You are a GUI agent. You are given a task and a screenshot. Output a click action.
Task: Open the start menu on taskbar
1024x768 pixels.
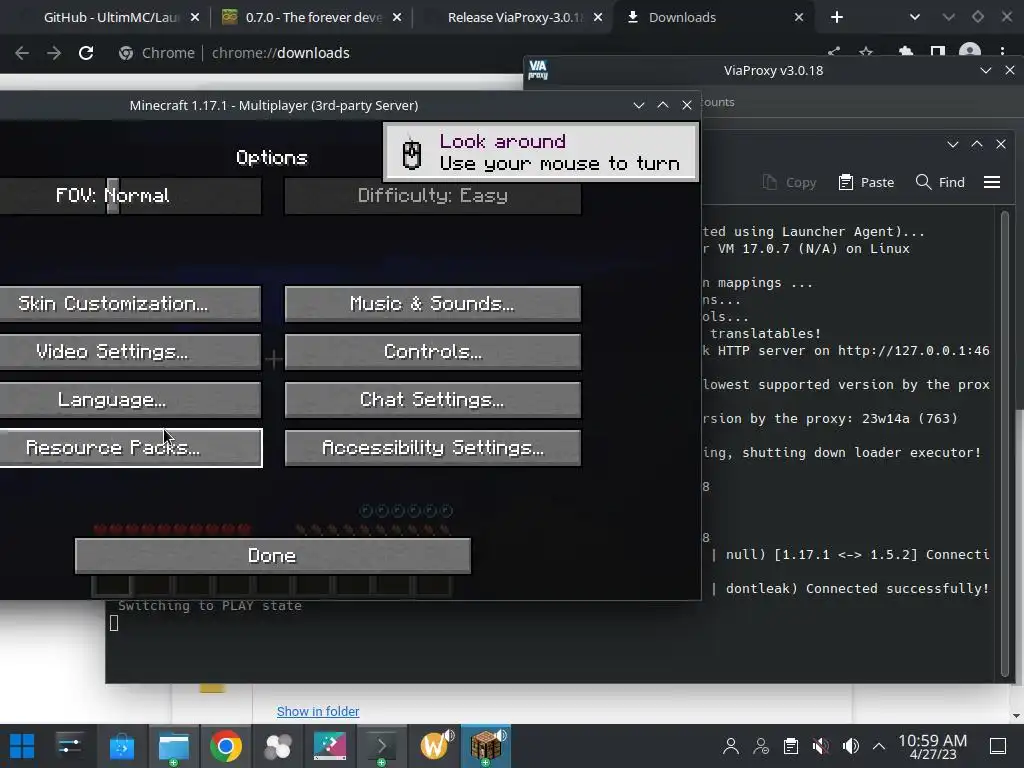[22, 746]
